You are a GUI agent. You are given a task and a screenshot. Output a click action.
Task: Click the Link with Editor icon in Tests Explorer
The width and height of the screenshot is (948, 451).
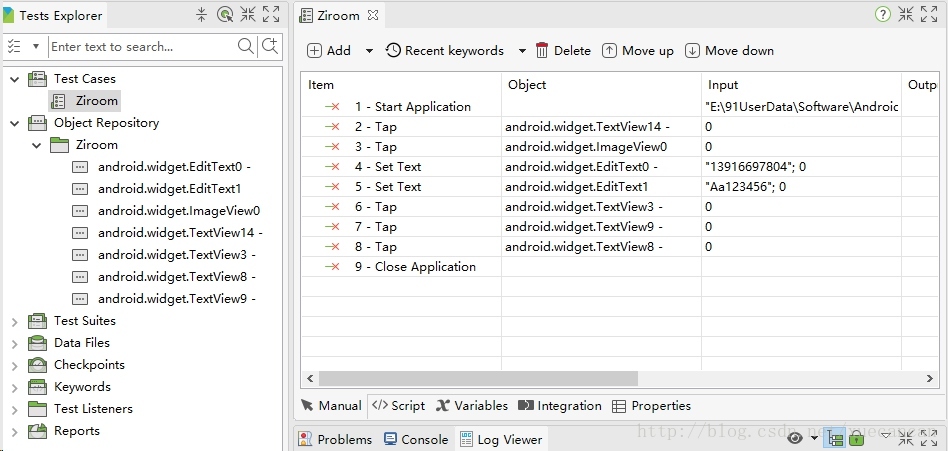click(x=225, y=15)
